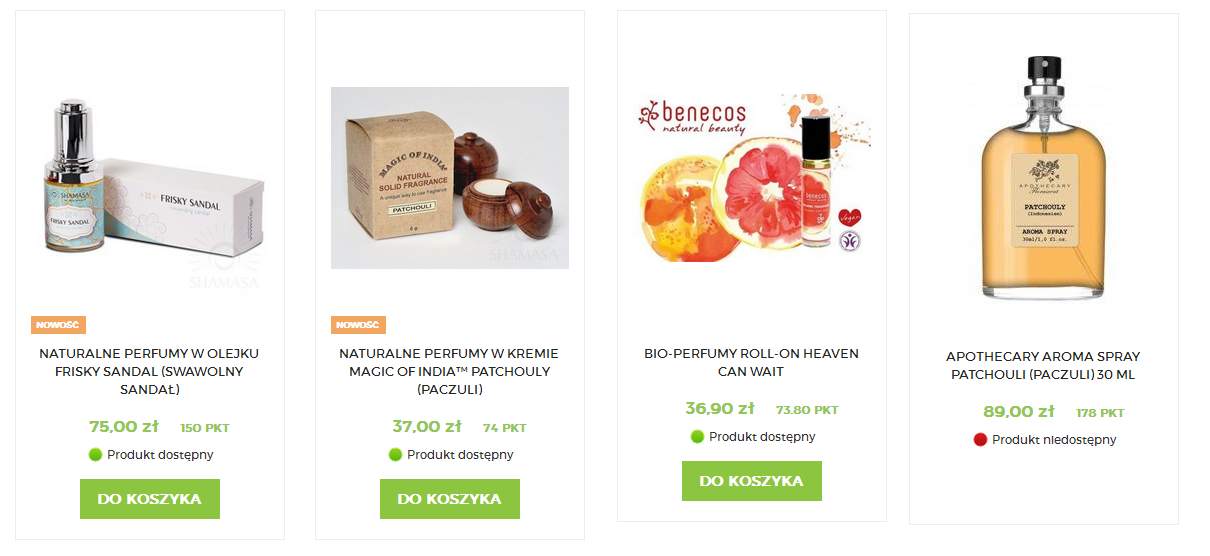Click the Nowość badge on Frisky Sandal
Viewport: 1210px width, 556px height.
pos(58,325)
